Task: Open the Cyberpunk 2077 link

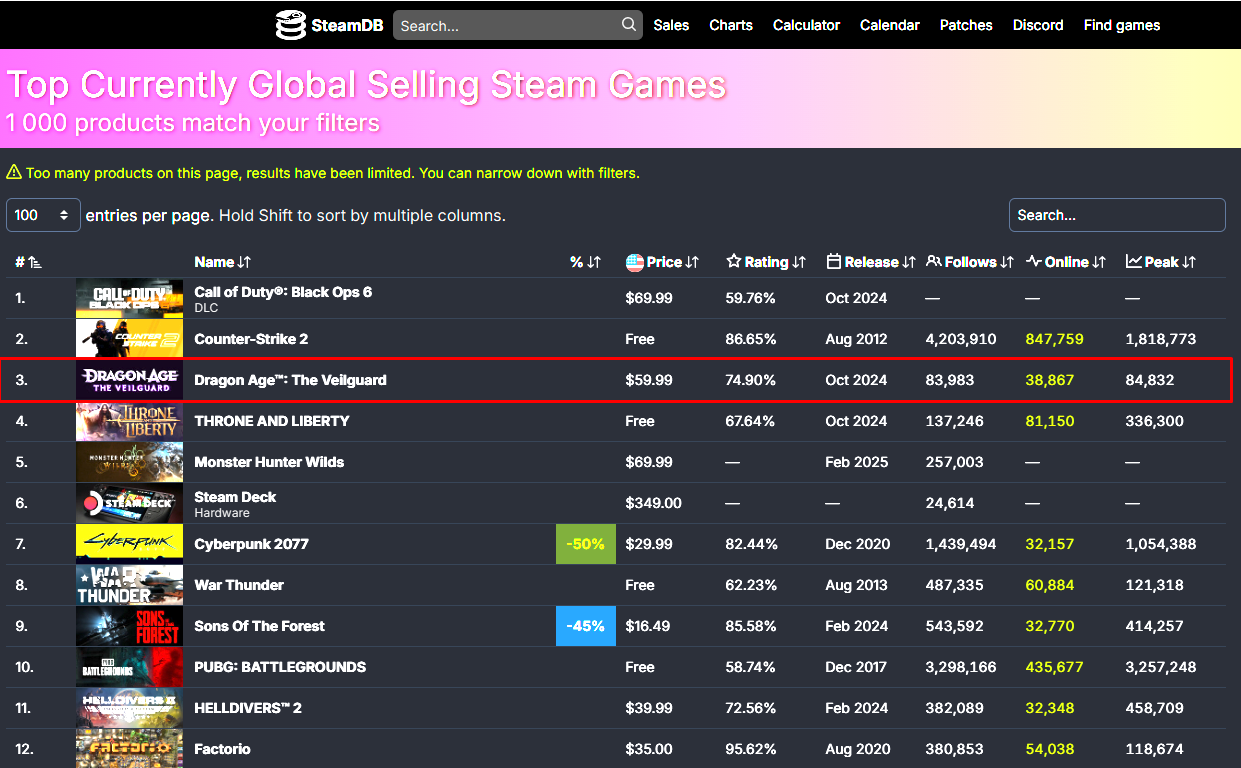Action: pos(251,544)
